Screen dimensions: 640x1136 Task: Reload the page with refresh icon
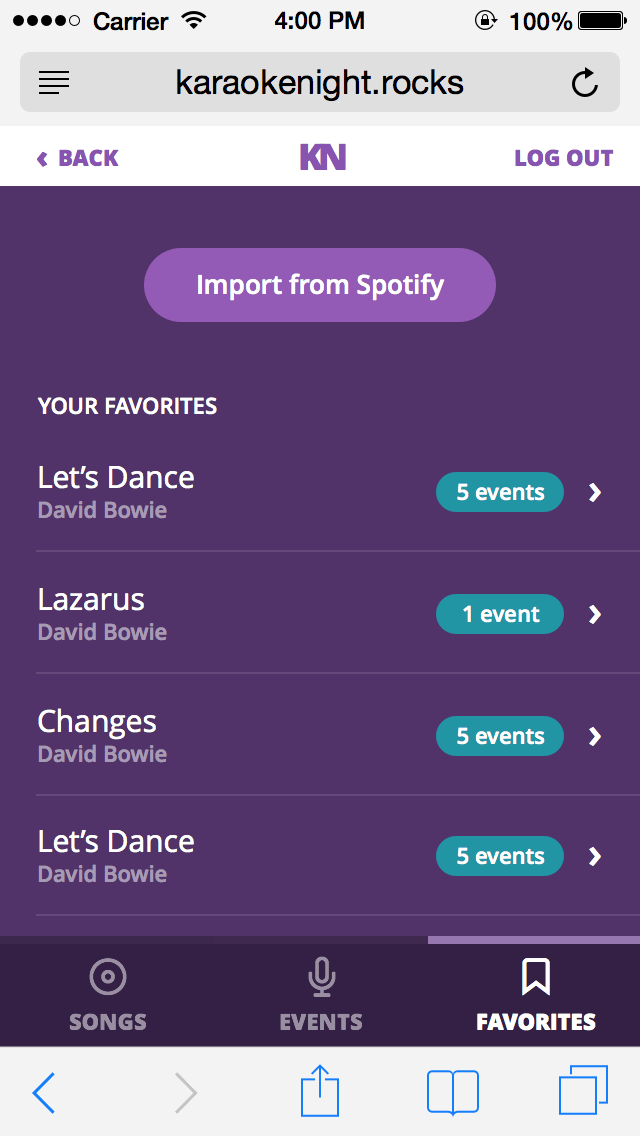click(x=585, y=83)
